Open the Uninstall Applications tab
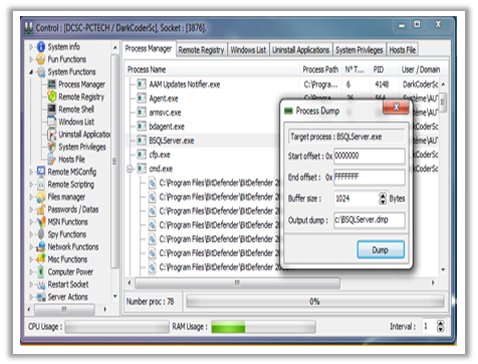 (x=301, y=50)
